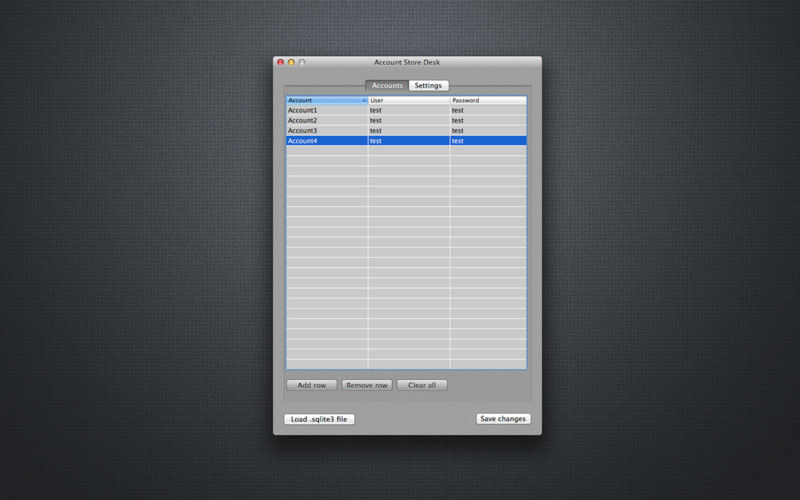Viewport: 800px width, 500px height.
Task: Click the Clear all button
Action: click(422, 385)
